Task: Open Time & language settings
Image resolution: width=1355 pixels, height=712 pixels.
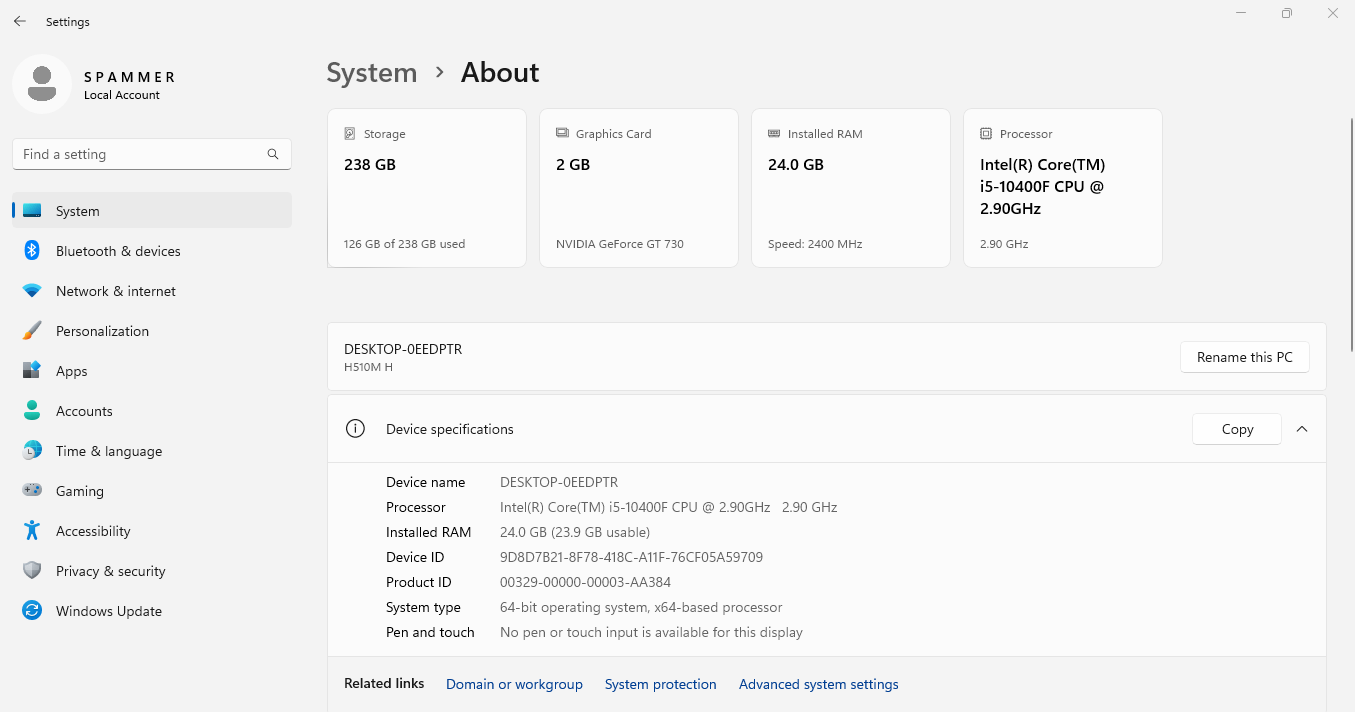Action: [x=152, y=451]
